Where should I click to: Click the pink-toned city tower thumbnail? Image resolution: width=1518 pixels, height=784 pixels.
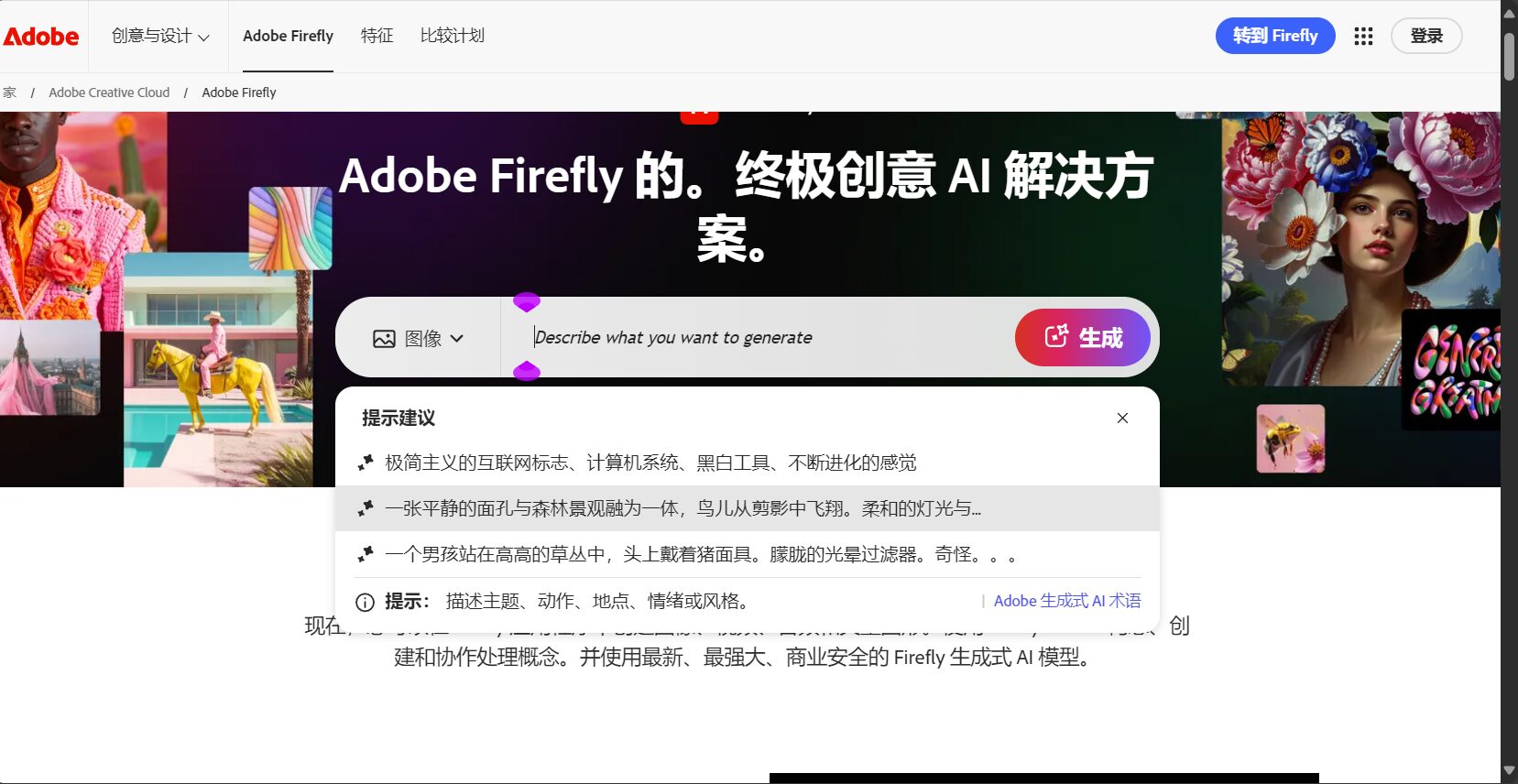(x=49, y=367)
